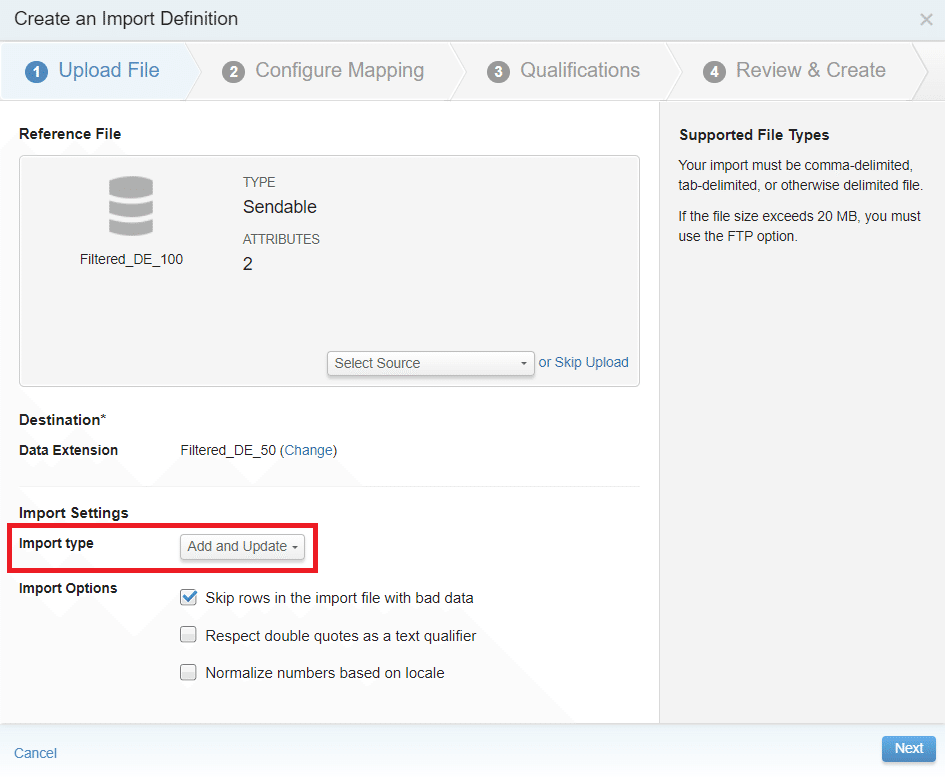The image size is (945, 777).
Task: Check Normalize numbers based on locale
Action: pyautogui.click(x=189, y=672)
